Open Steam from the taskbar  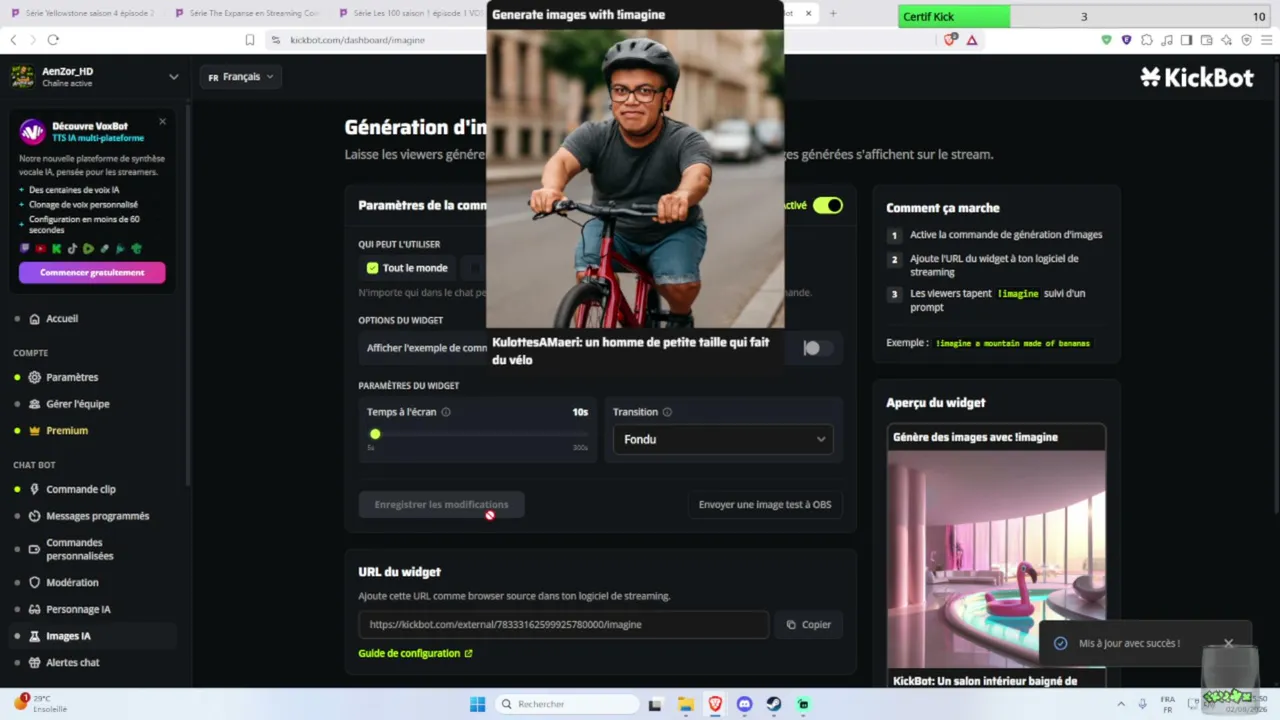click(774, 704)
